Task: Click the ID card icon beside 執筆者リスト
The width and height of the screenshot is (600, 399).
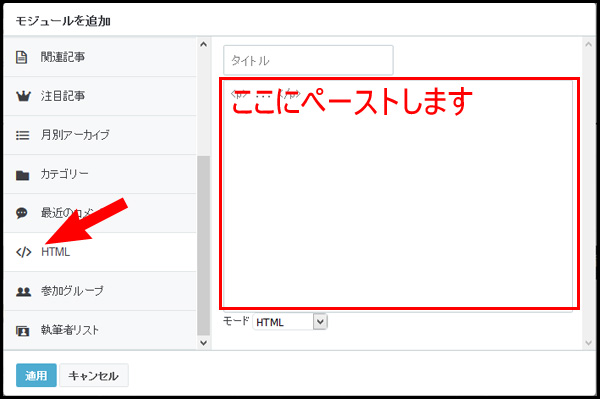Action: (x=23, y=331)
